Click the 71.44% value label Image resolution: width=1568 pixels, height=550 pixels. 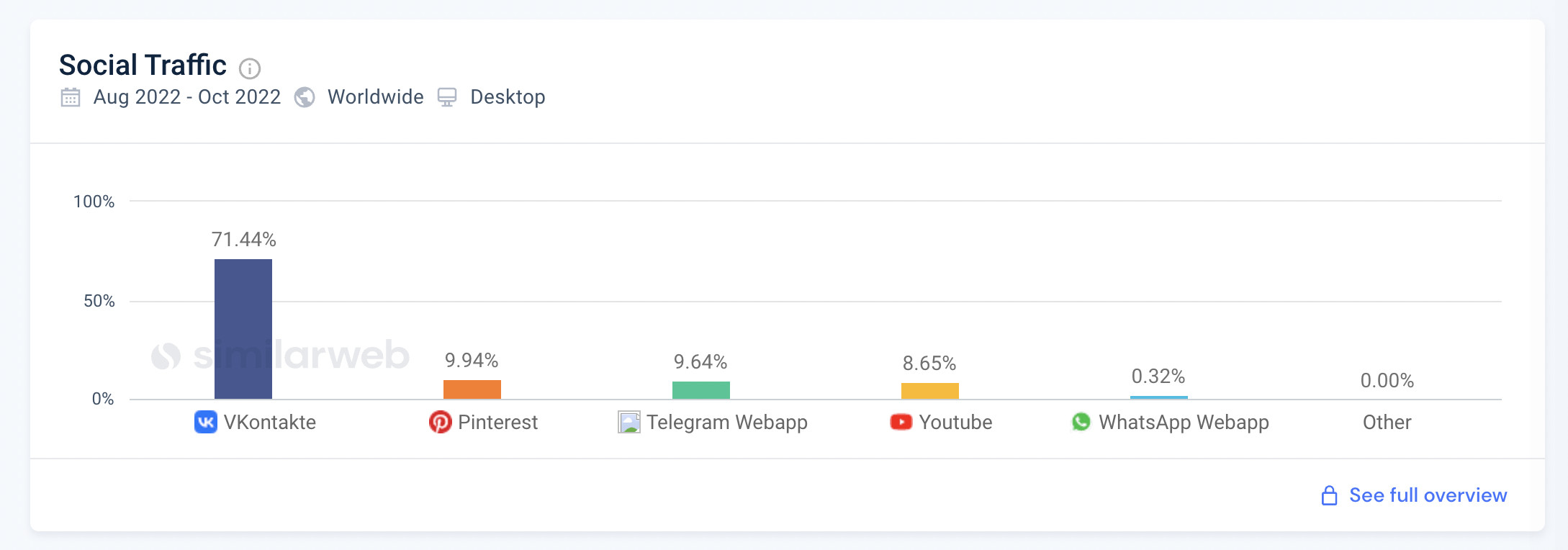pos(244,240)
